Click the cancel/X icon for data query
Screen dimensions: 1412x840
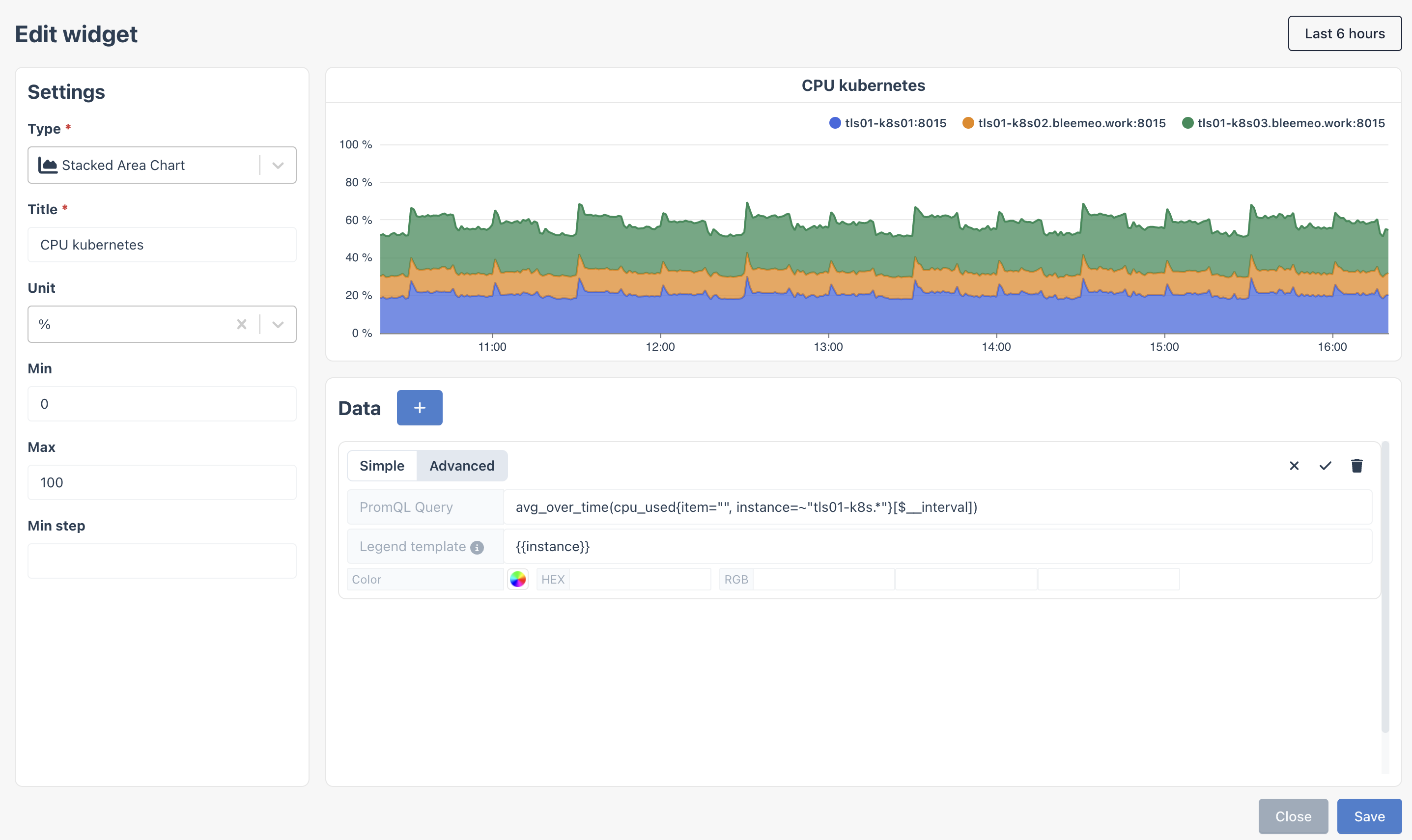[1294, 465]
